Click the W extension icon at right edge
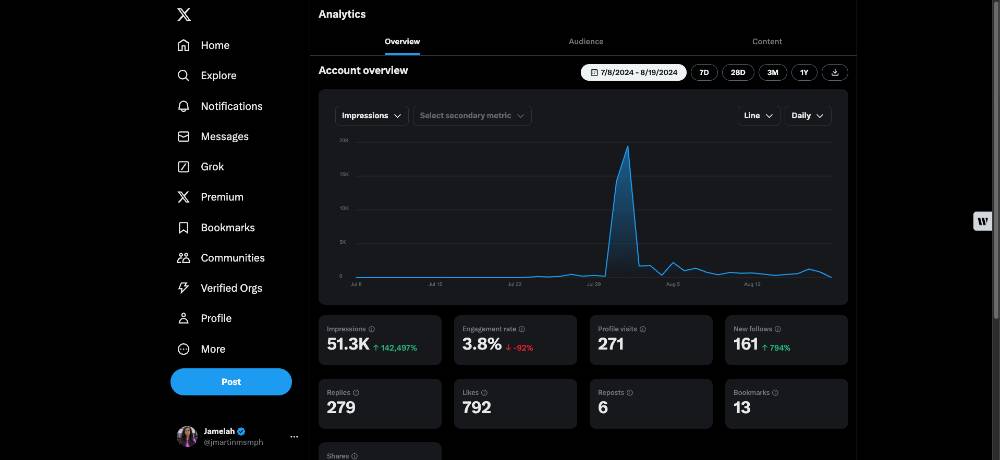Viewport: 1000px width, 460px height. tap(983, 221)
